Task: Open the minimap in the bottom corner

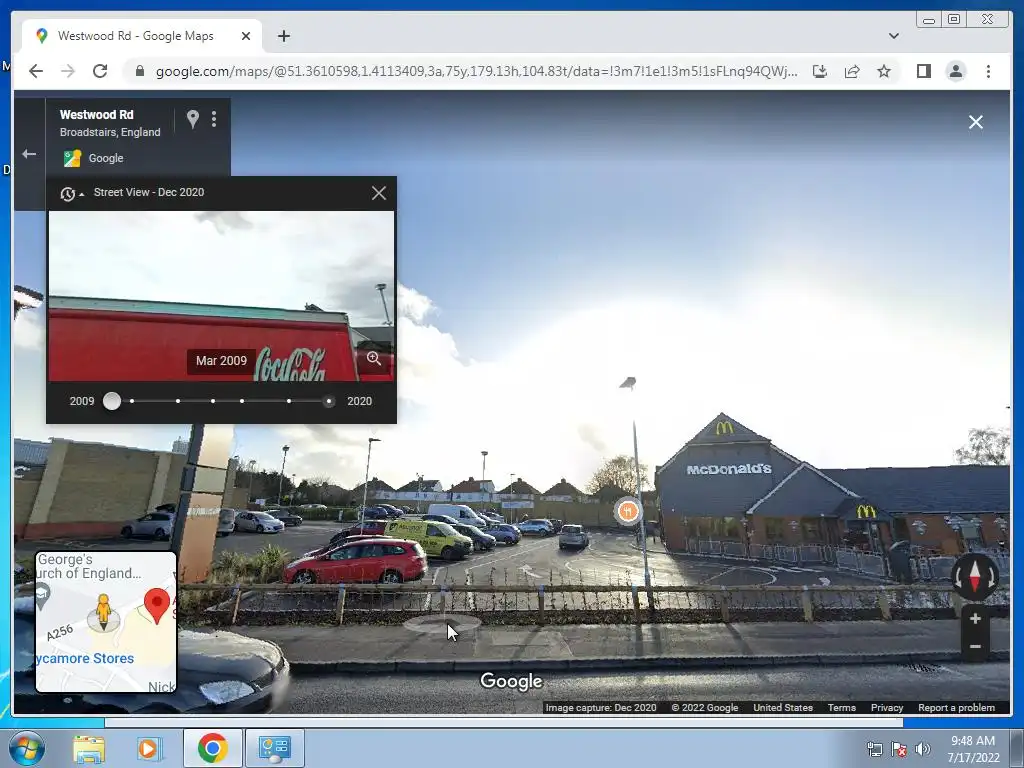Action: pos(106,622)
